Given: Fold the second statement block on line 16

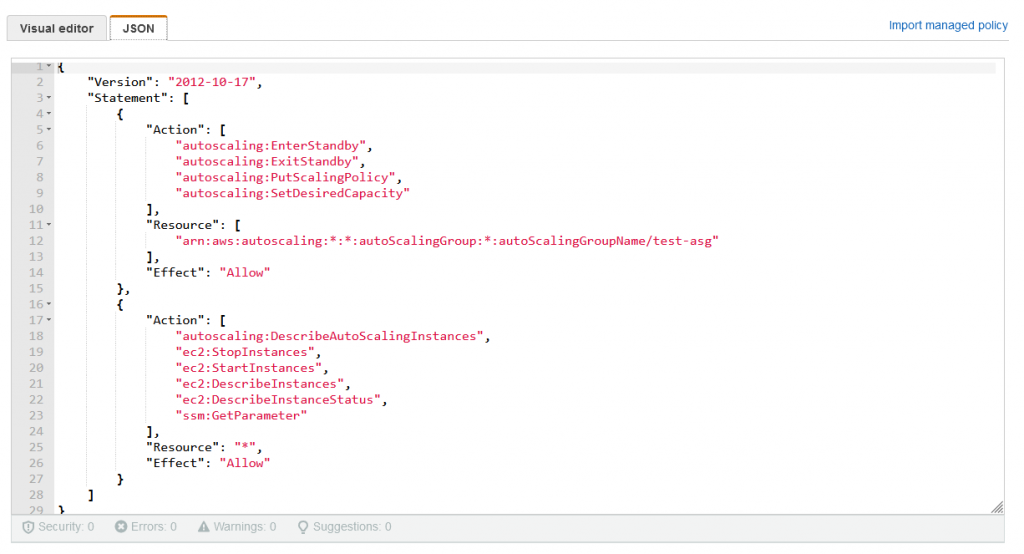Looking at the screenshot, I should pos(49,304).
